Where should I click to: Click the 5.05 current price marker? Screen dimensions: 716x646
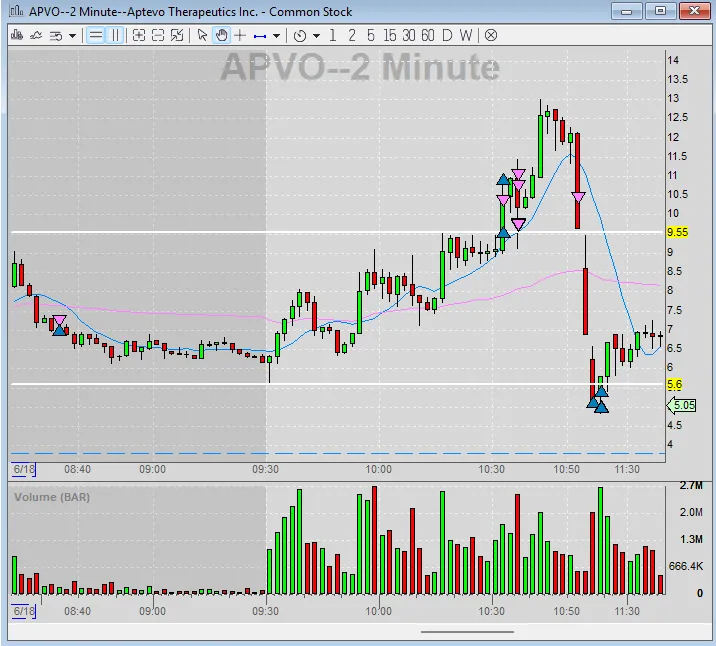pos(682,405)
